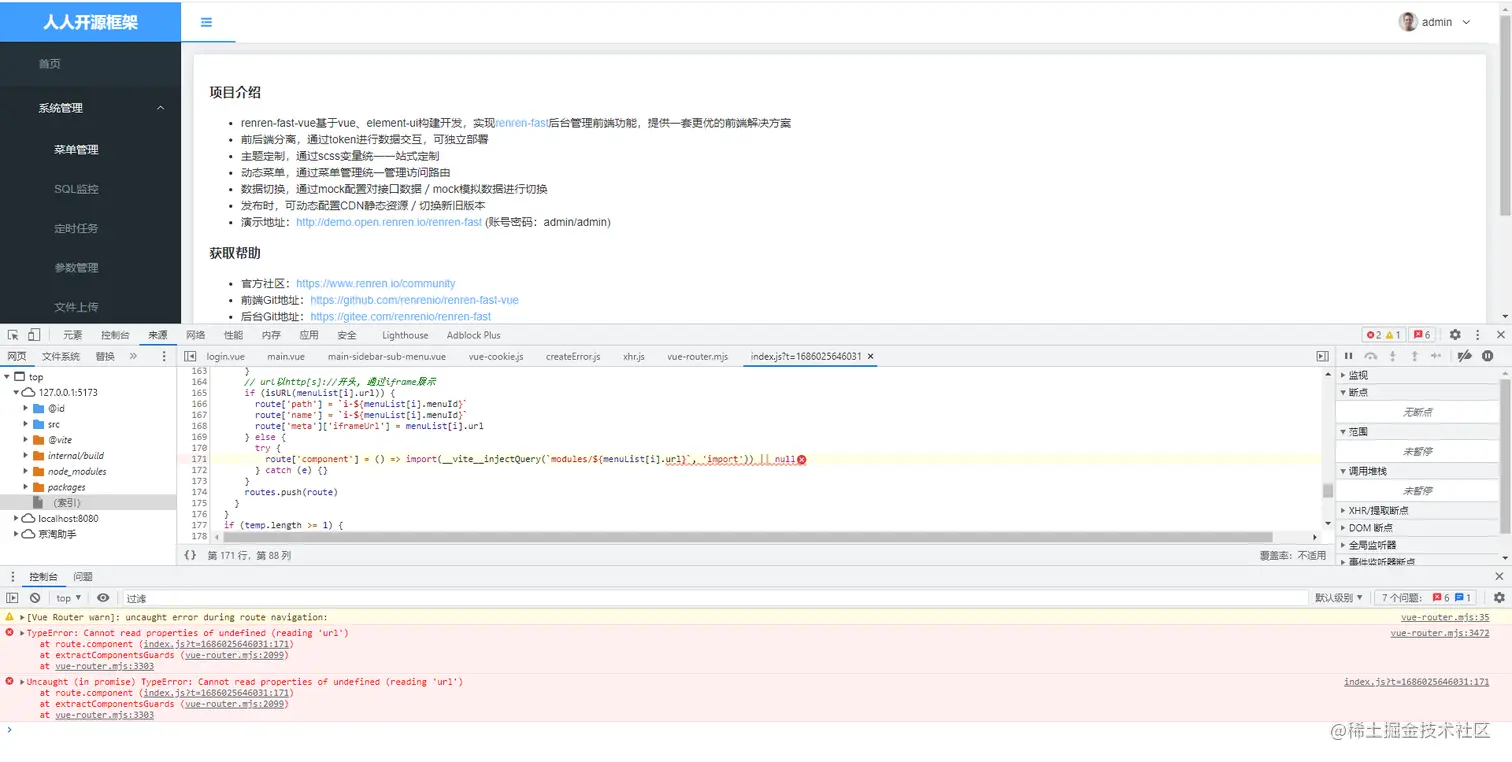Switch to 文件系统 navigator tab
Viewport: 1512px width, 762px height.
[61, 356]
